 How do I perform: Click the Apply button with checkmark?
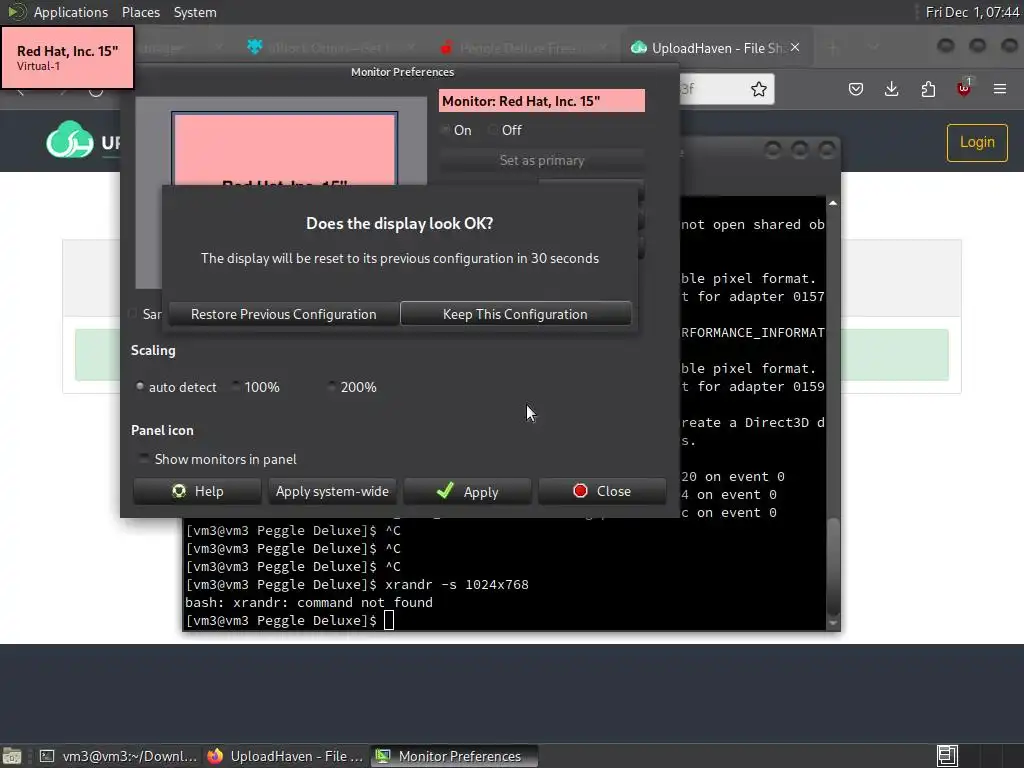[x=468, y=491]
